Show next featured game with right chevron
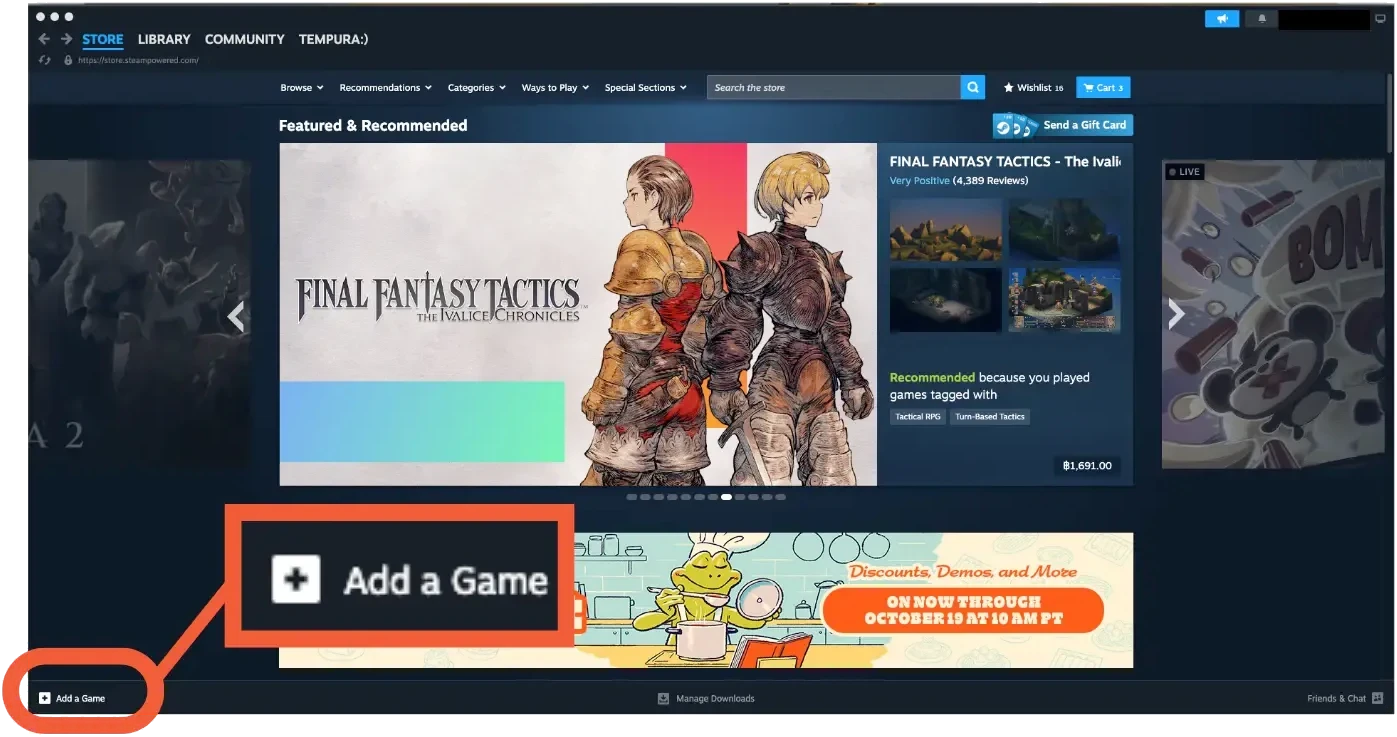The width and height of the screenshot is (1397, 737). coord(1177,314)
